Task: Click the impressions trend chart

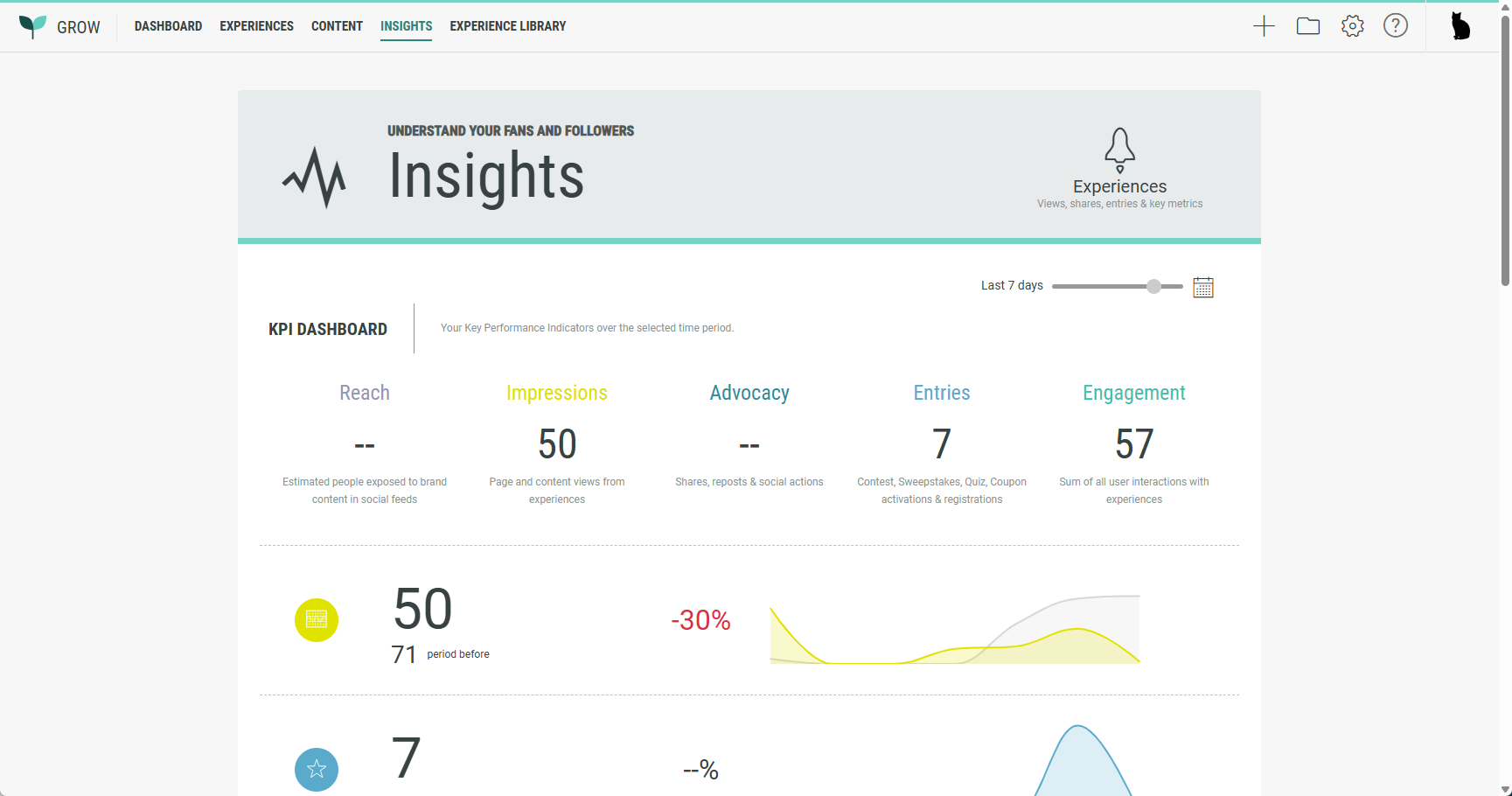Action: coord(954,630)
